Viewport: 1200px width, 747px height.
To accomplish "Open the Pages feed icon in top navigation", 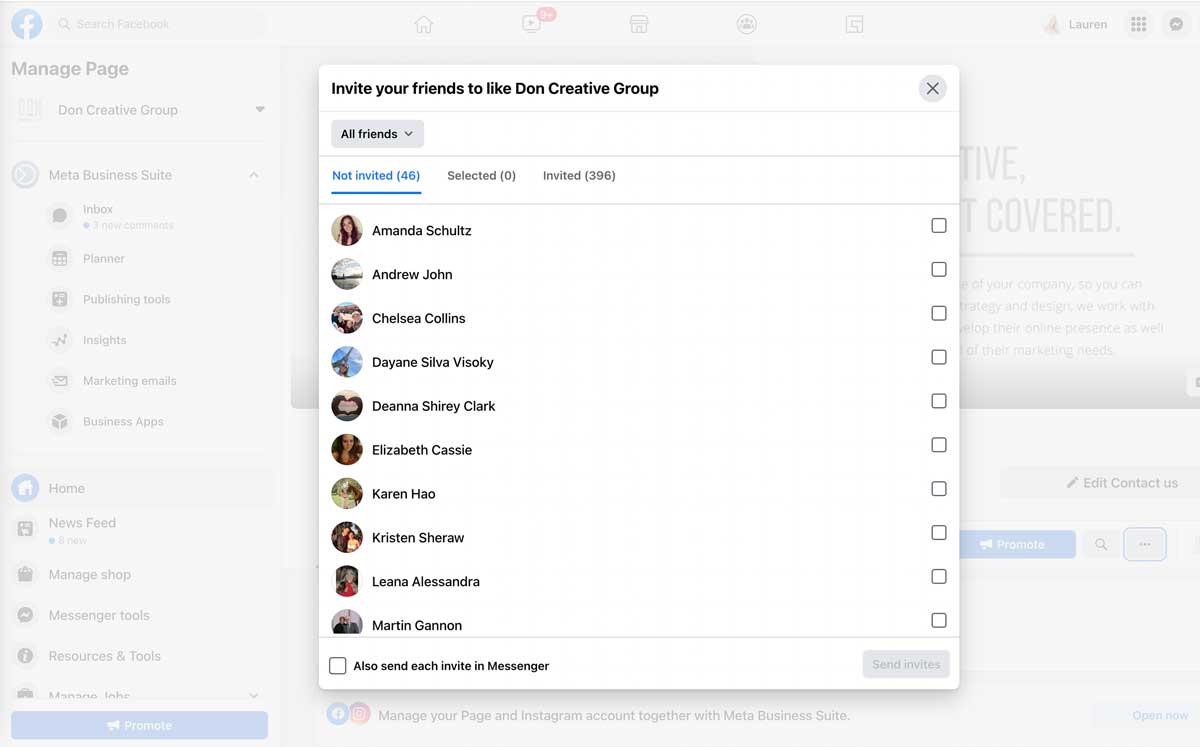I will (854, 25).
